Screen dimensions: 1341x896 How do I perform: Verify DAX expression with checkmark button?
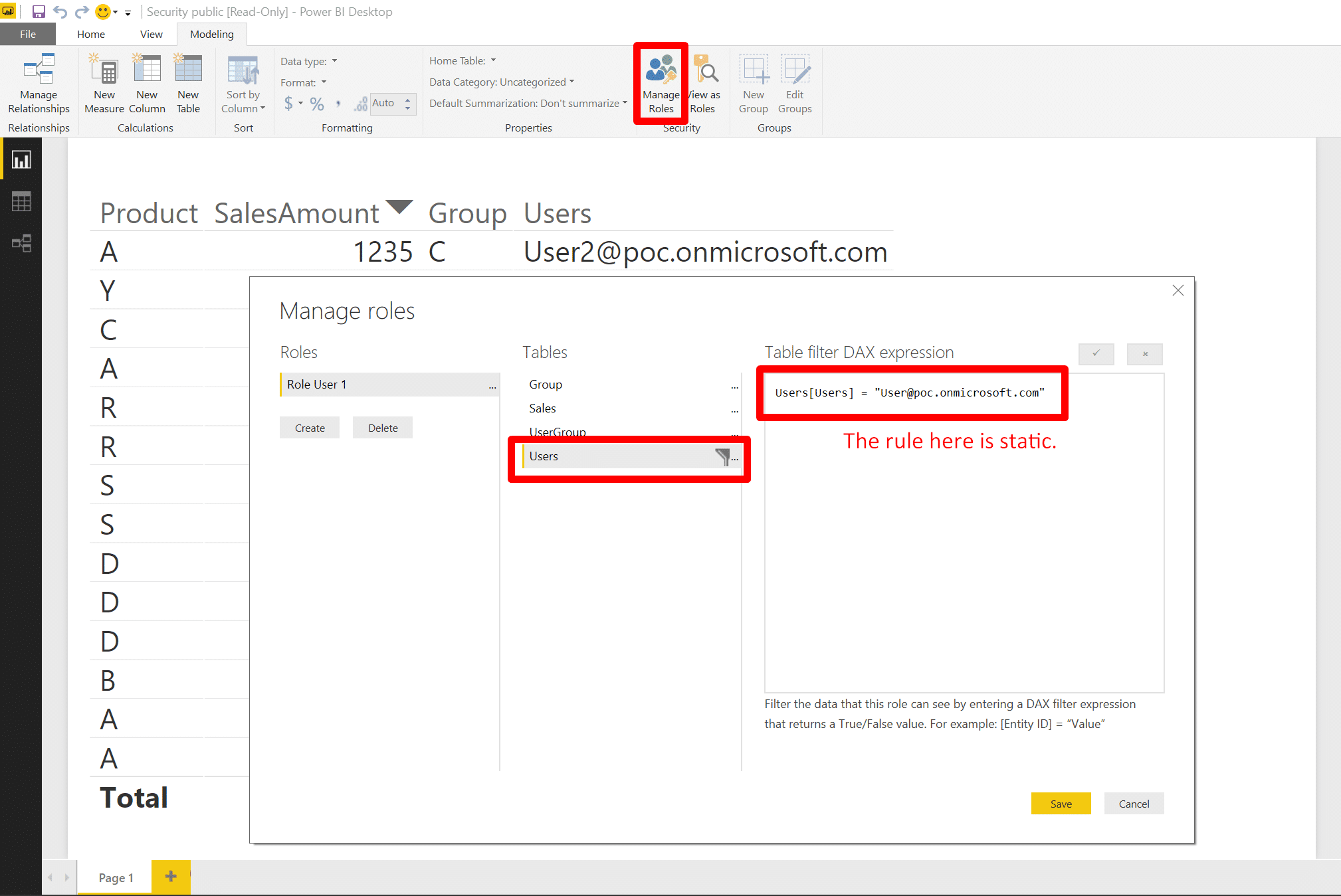coord(1096,353)
